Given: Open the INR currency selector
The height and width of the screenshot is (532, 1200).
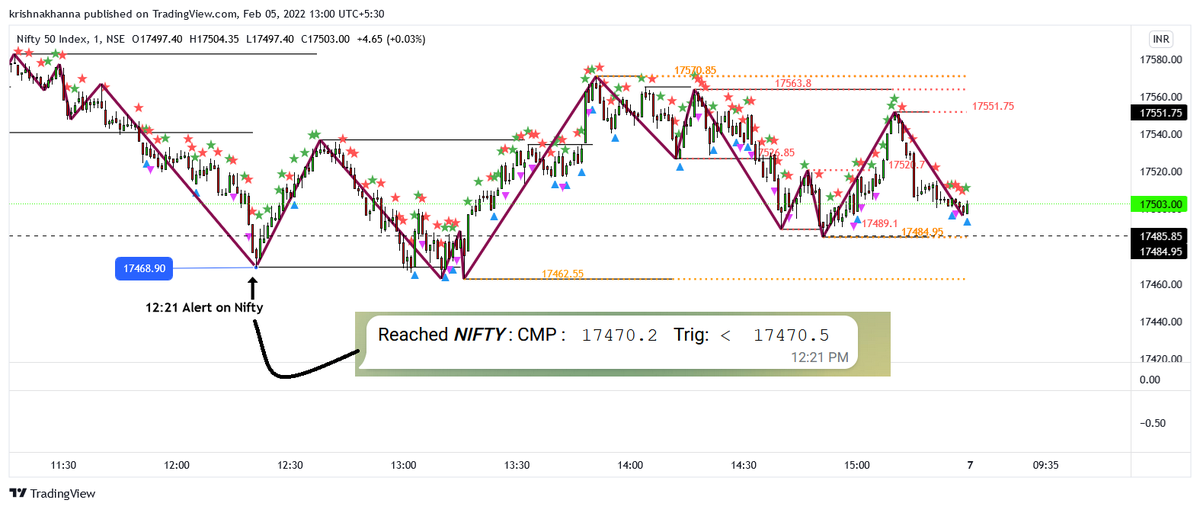Looking at the screenshot, I should [1161, 39].
